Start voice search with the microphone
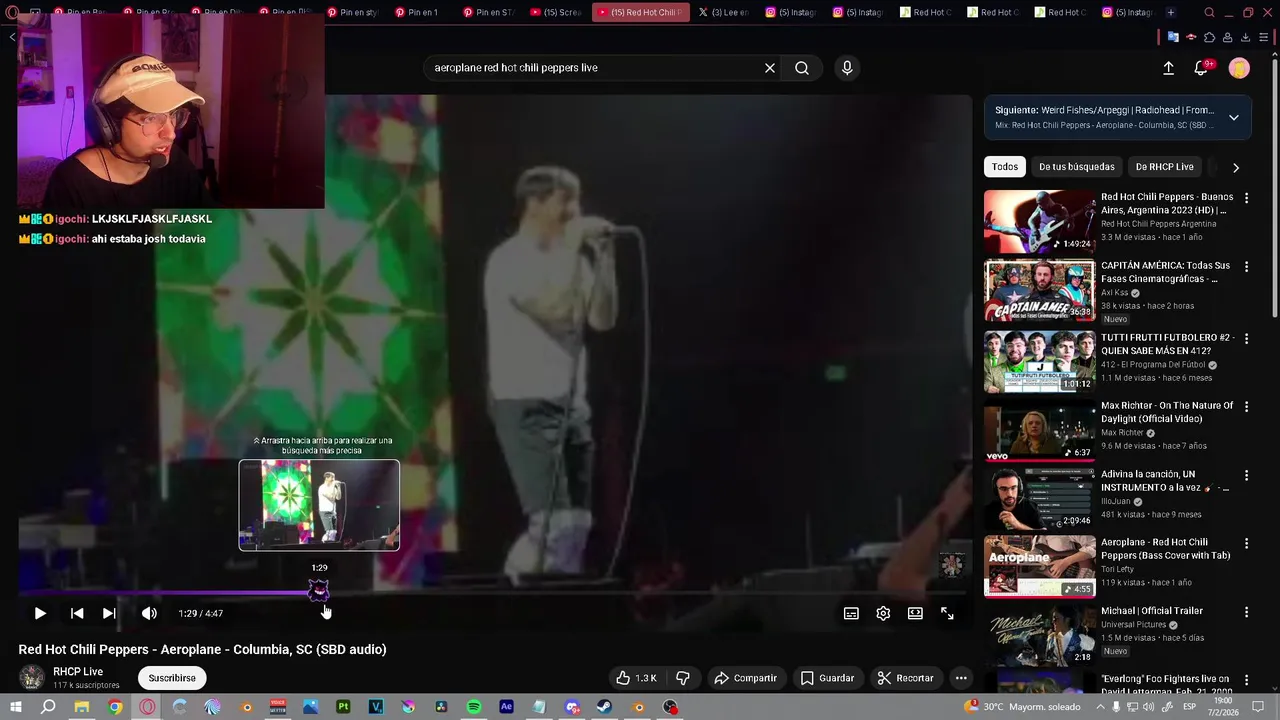Viewport: 1280px width, 720px height. tap(847, 68)
